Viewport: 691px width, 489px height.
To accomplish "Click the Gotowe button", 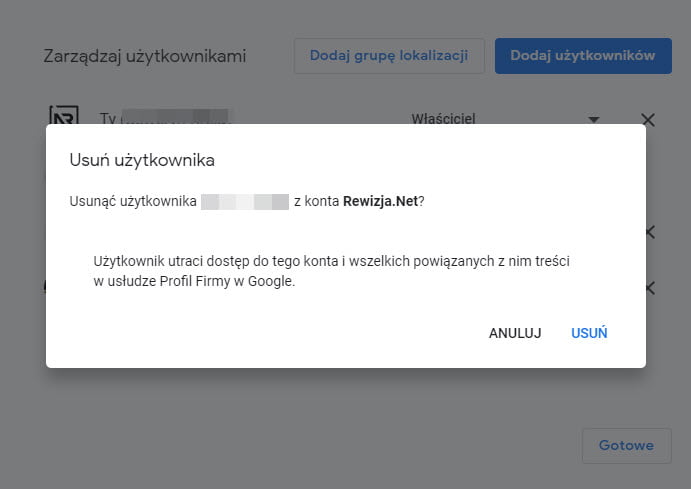I will [x=626, y=445].
